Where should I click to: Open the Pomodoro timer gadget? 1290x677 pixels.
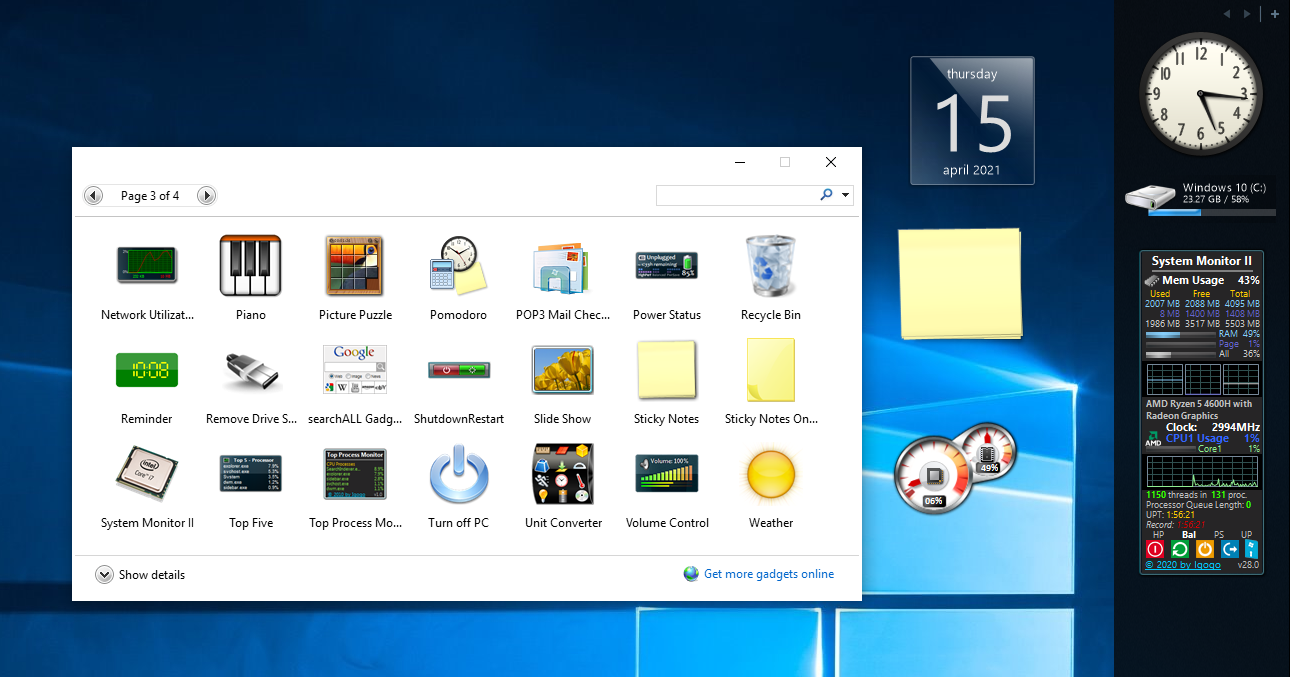[x=458, y=266]
